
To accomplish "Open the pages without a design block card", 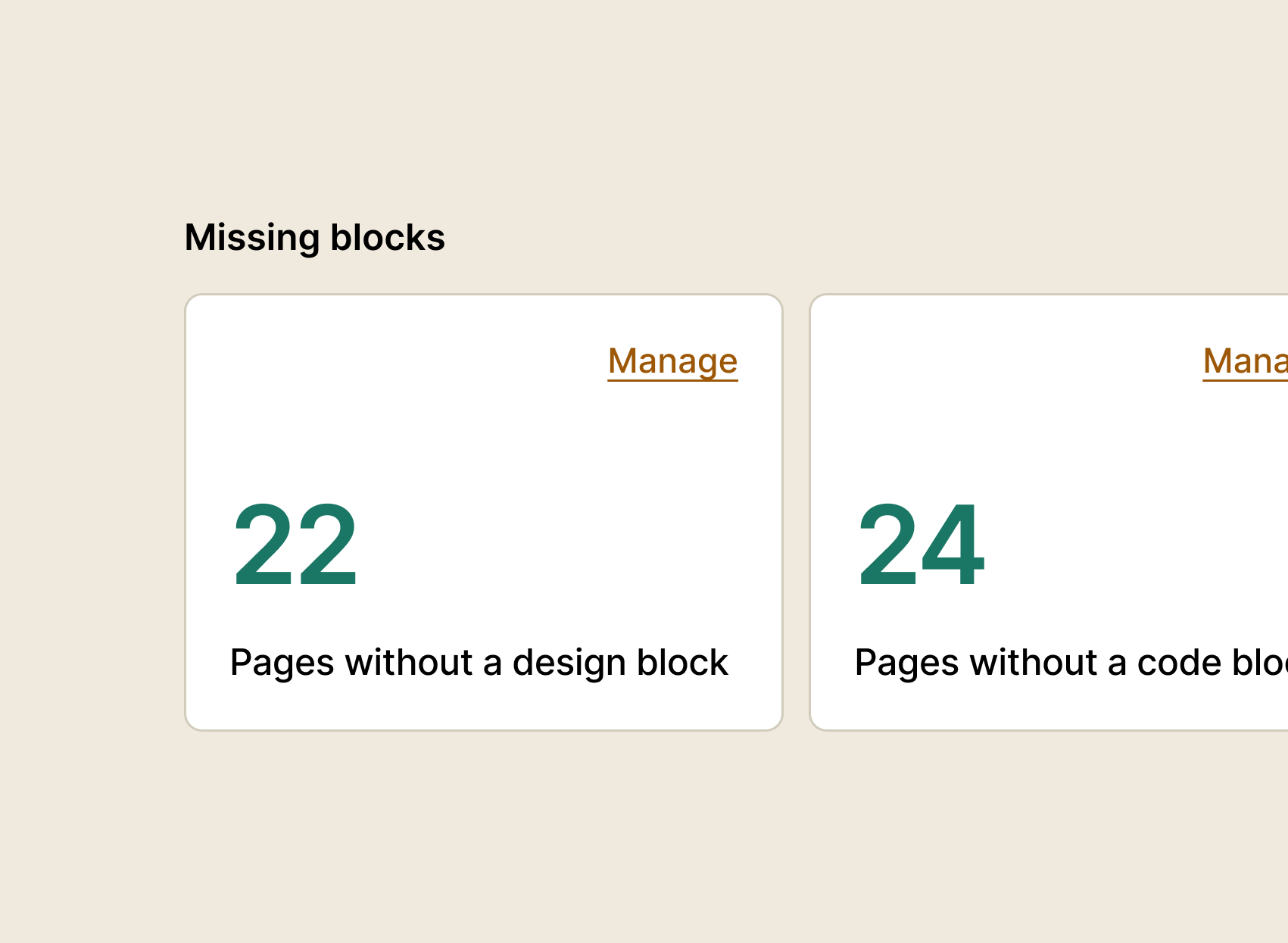I will point(483,512).
